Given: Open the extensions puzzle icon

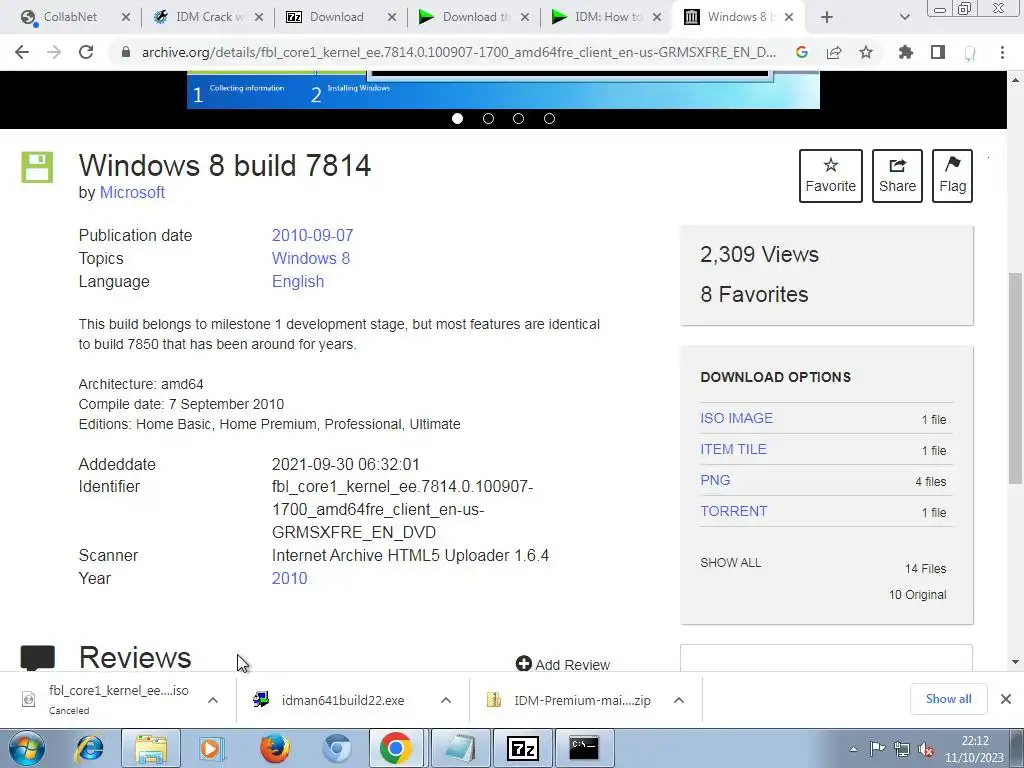Looking at the screenshot, I should pos(906,52).
